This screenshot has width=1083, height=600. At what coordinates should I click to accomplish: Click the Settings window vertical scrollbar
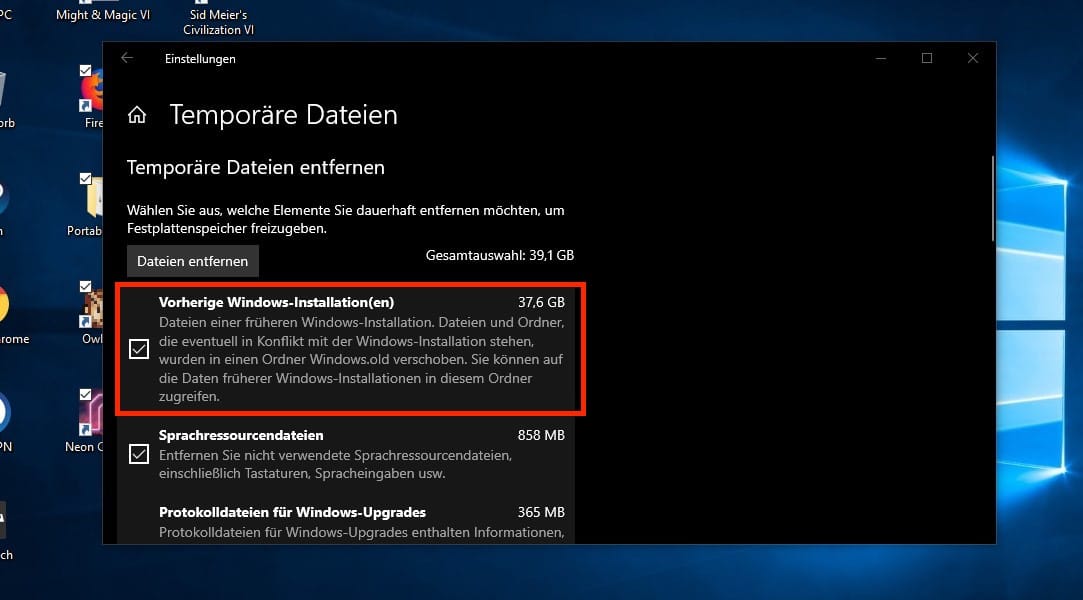click(x=992, y=200)
